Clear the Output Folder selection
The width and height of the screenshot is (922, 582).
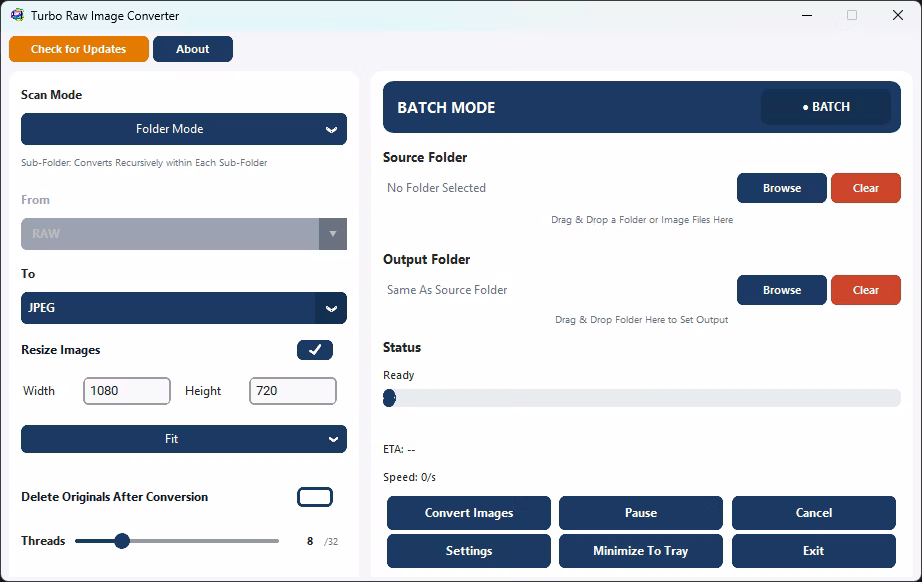866,290
